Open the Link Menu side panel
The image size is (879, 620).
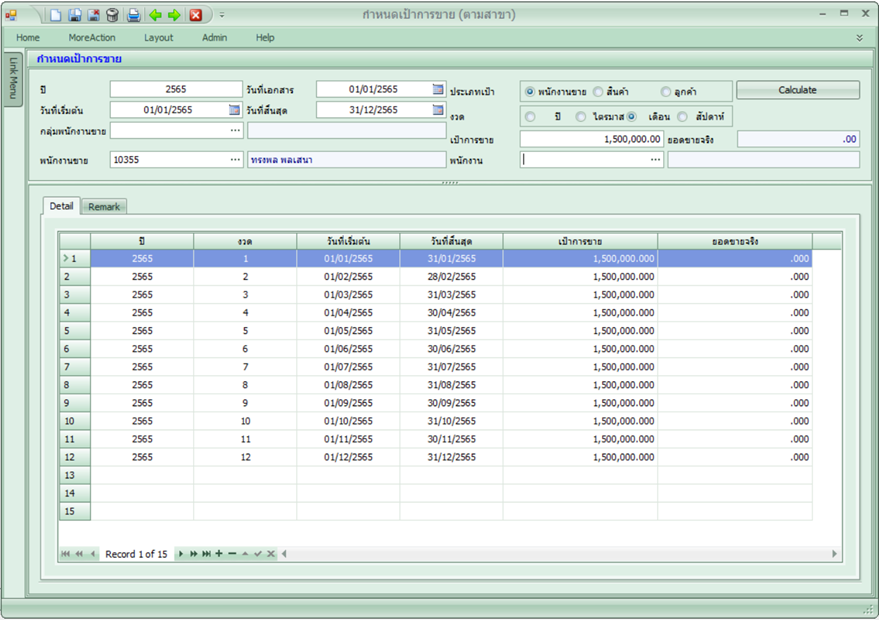(13, 78)
